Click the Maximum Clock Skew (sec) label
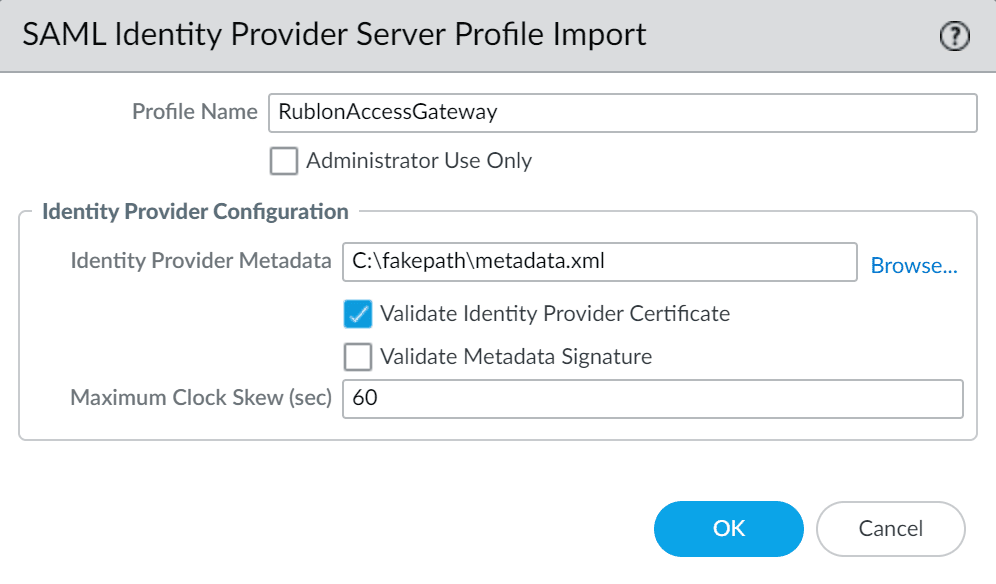 click(200, 398)
